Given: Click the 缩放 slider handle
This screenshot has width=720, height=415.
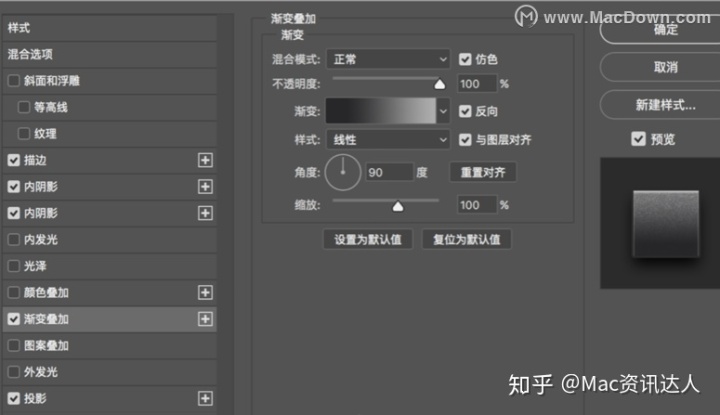Looking at the screenshot, I should 398,207.
